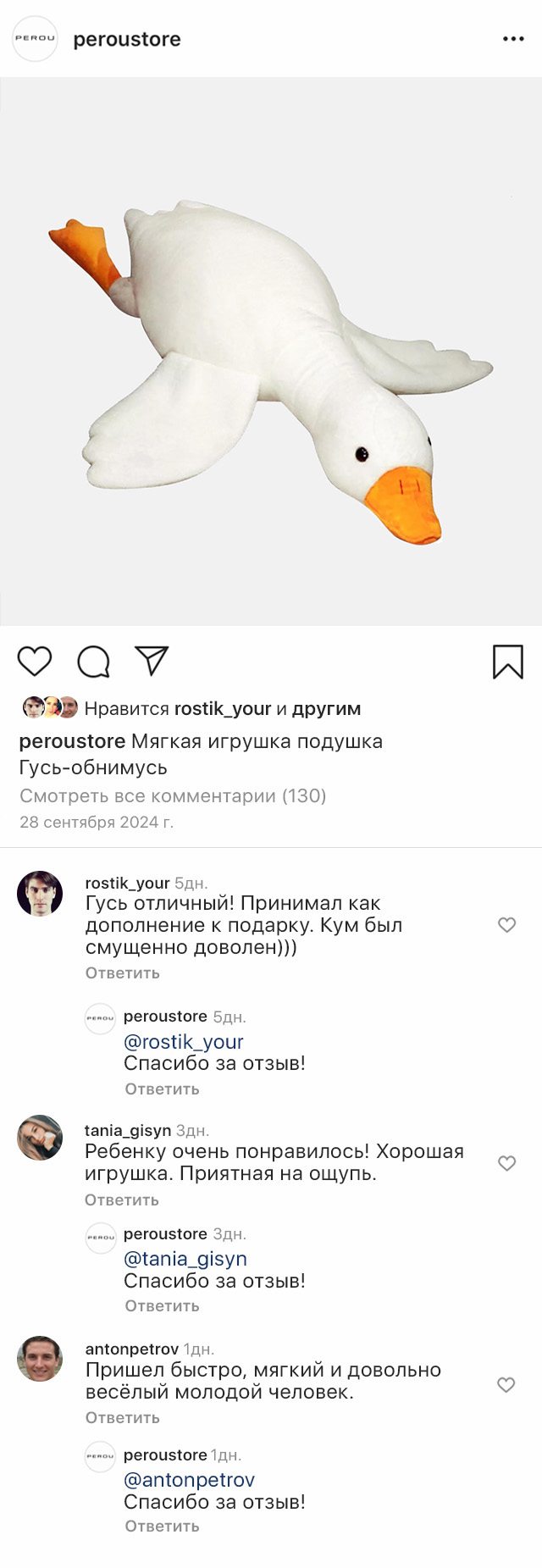Like antonpetrov's comment with heart

click(x=506, y=1385)
